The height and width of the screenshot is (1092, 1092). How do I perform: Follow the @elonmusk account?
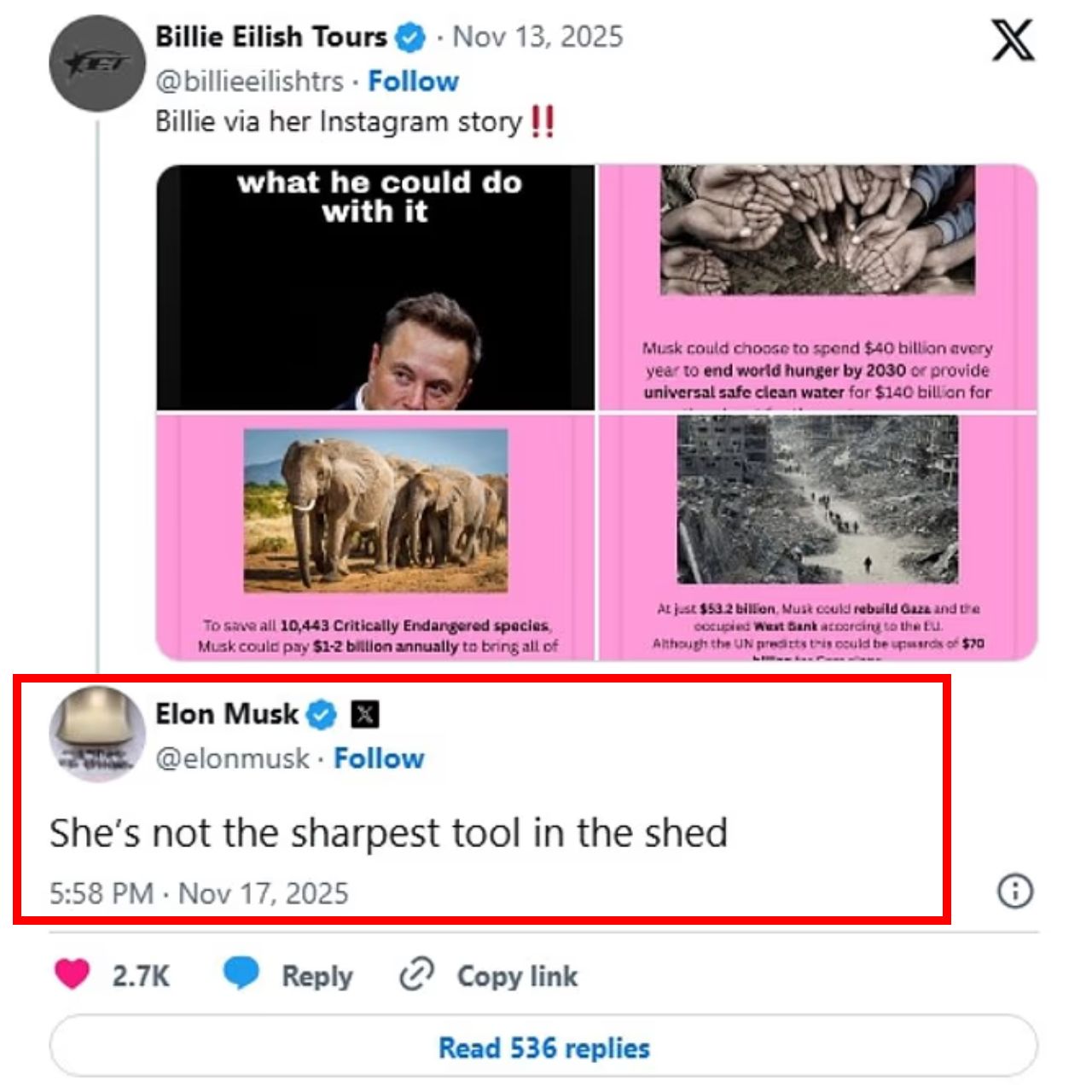pos(379,758)
